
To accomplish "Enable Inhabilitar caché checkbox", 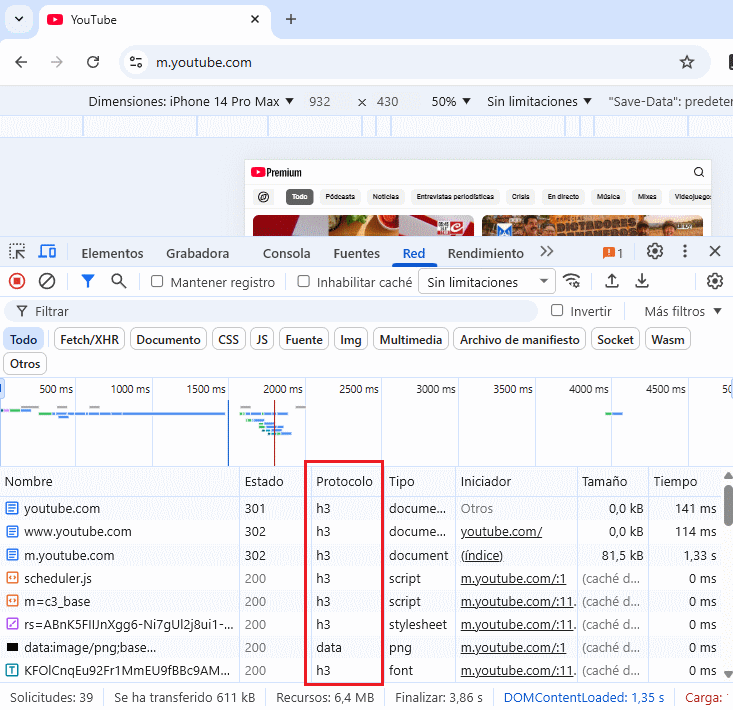I will (303, 281).
